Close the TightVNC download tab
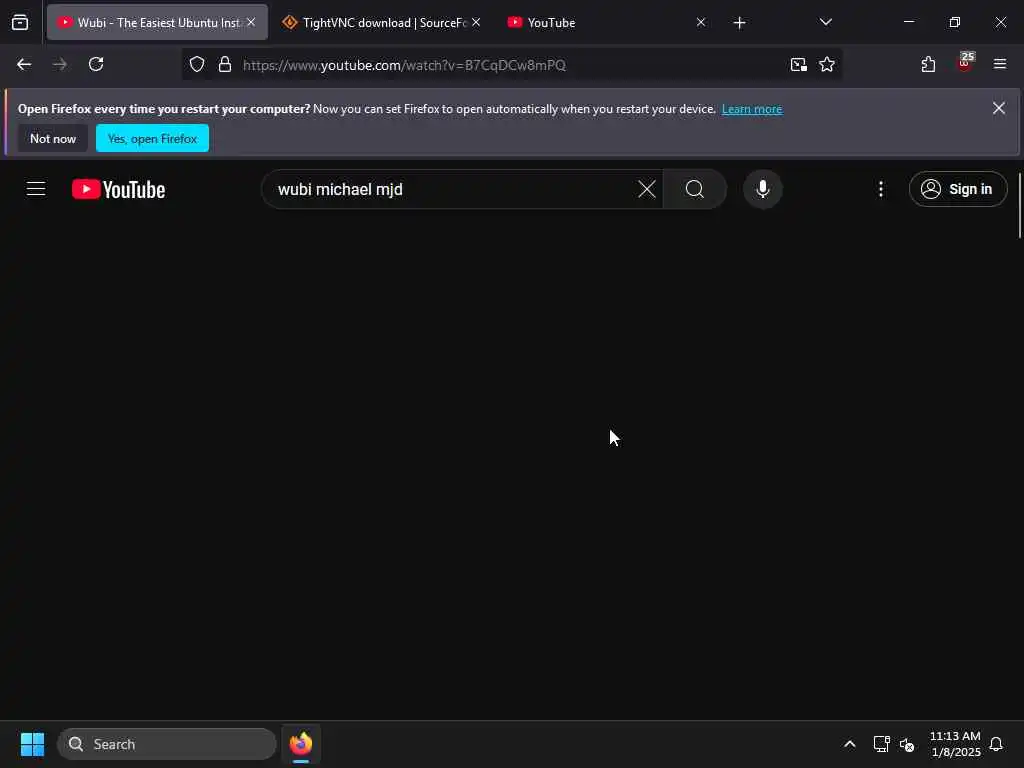 (476, 22)
